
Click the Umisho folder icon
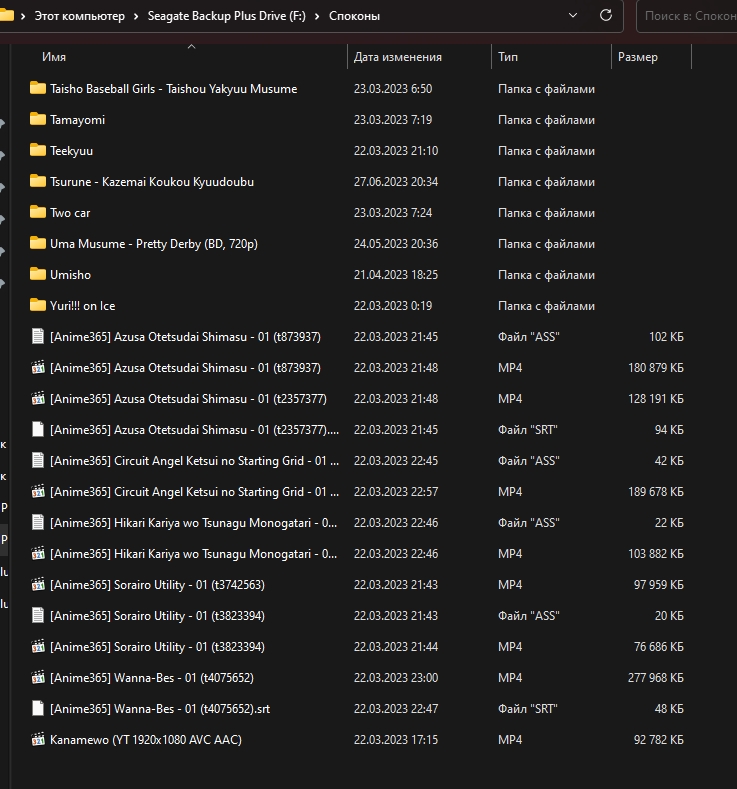pos(38,274)
